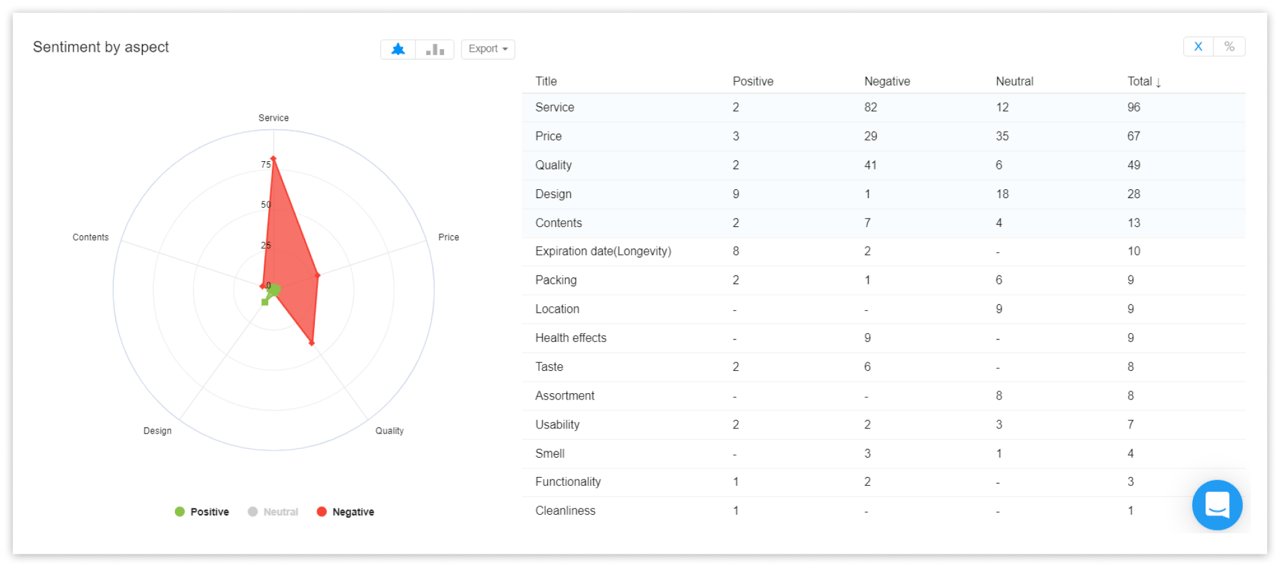1280x569 pixels.
Task: Select the Service row in table
Action: [555, 107]
